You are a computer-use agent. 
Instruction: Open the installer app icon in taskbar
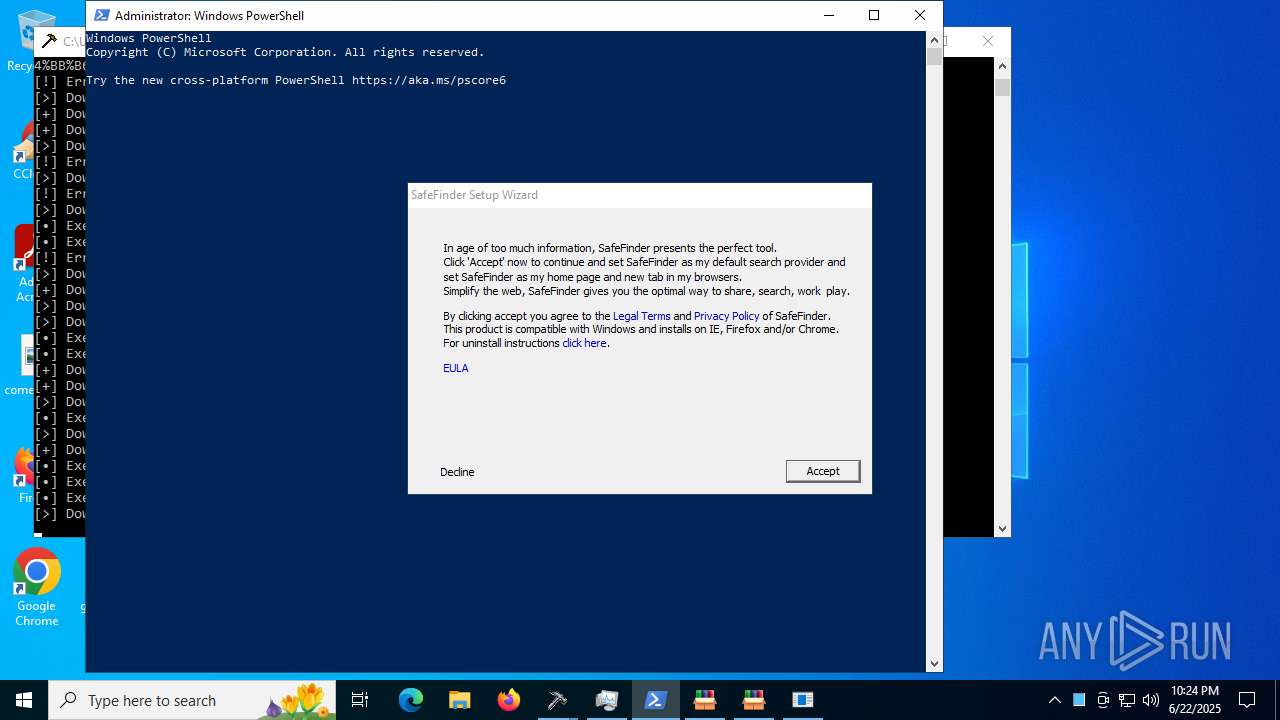tap(607, 700)
